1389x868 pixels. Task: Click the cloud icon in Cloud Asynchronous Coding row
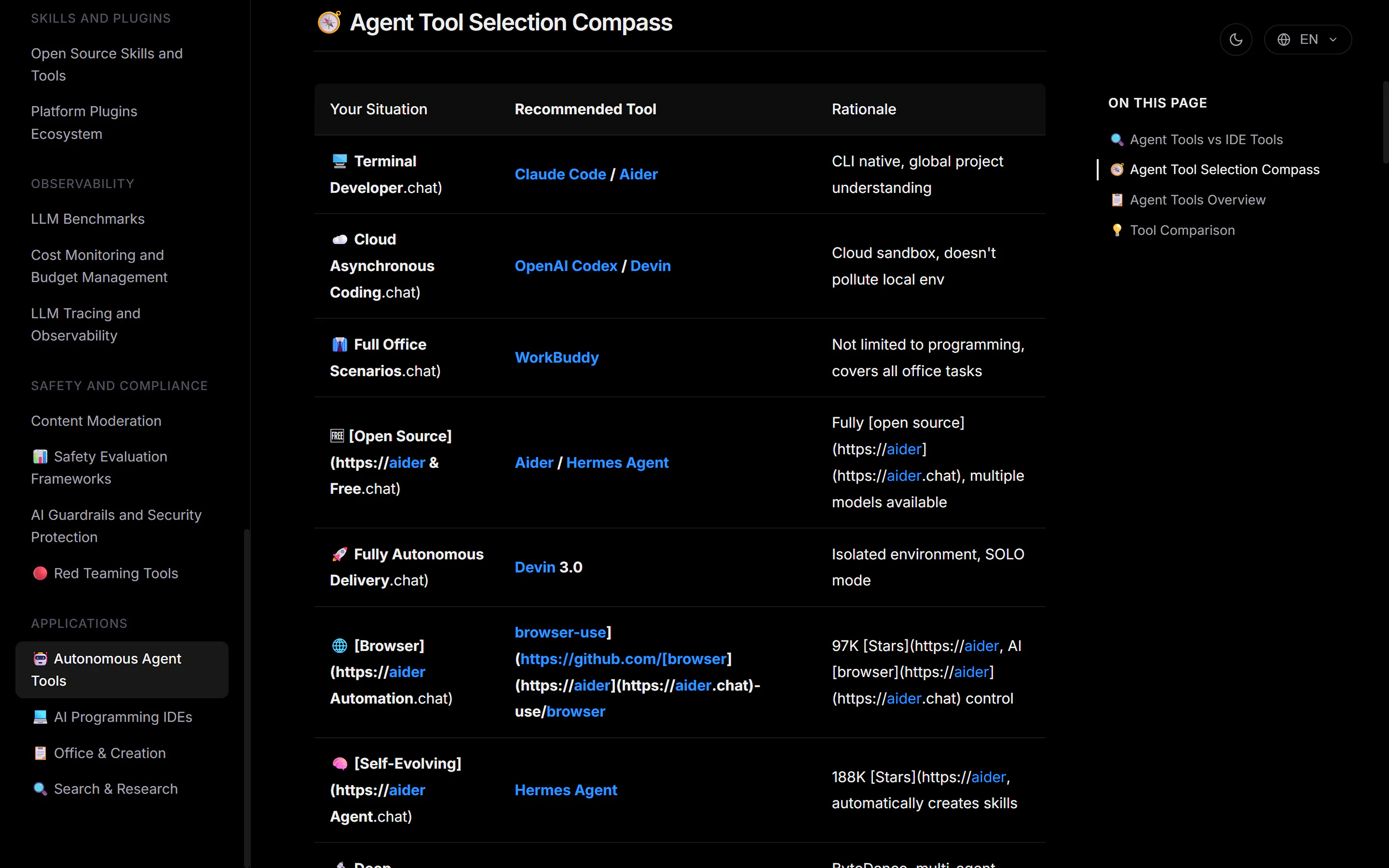[340, 239]
